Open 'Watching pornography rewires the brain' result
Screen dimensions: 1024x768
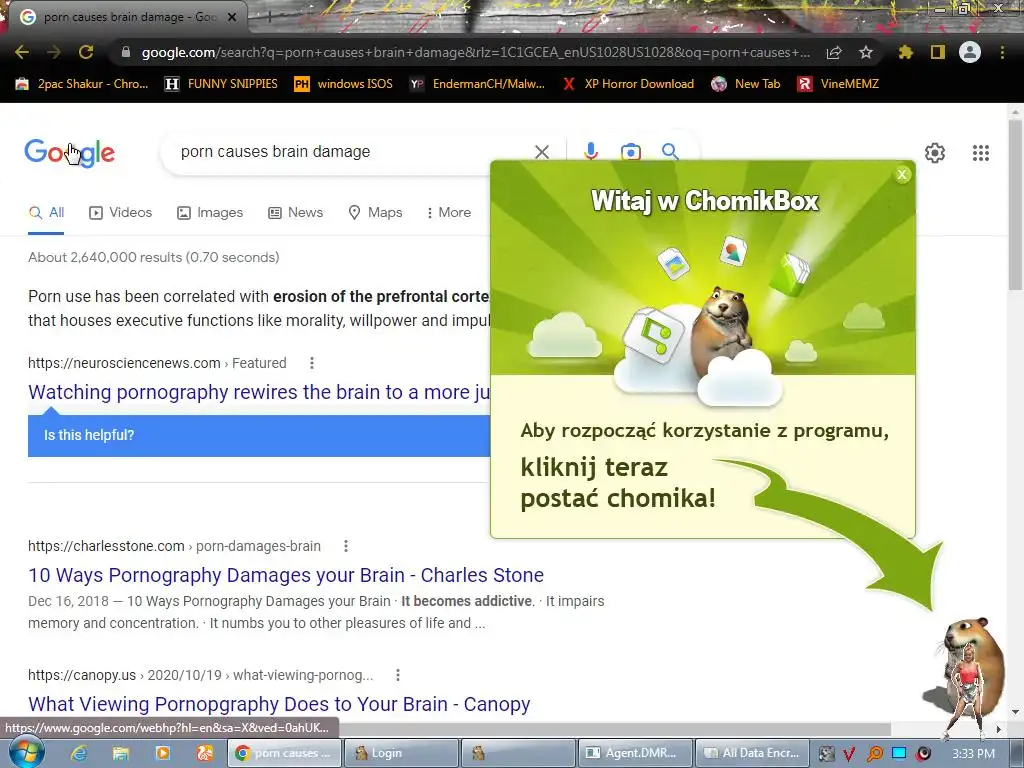(259, 392)
